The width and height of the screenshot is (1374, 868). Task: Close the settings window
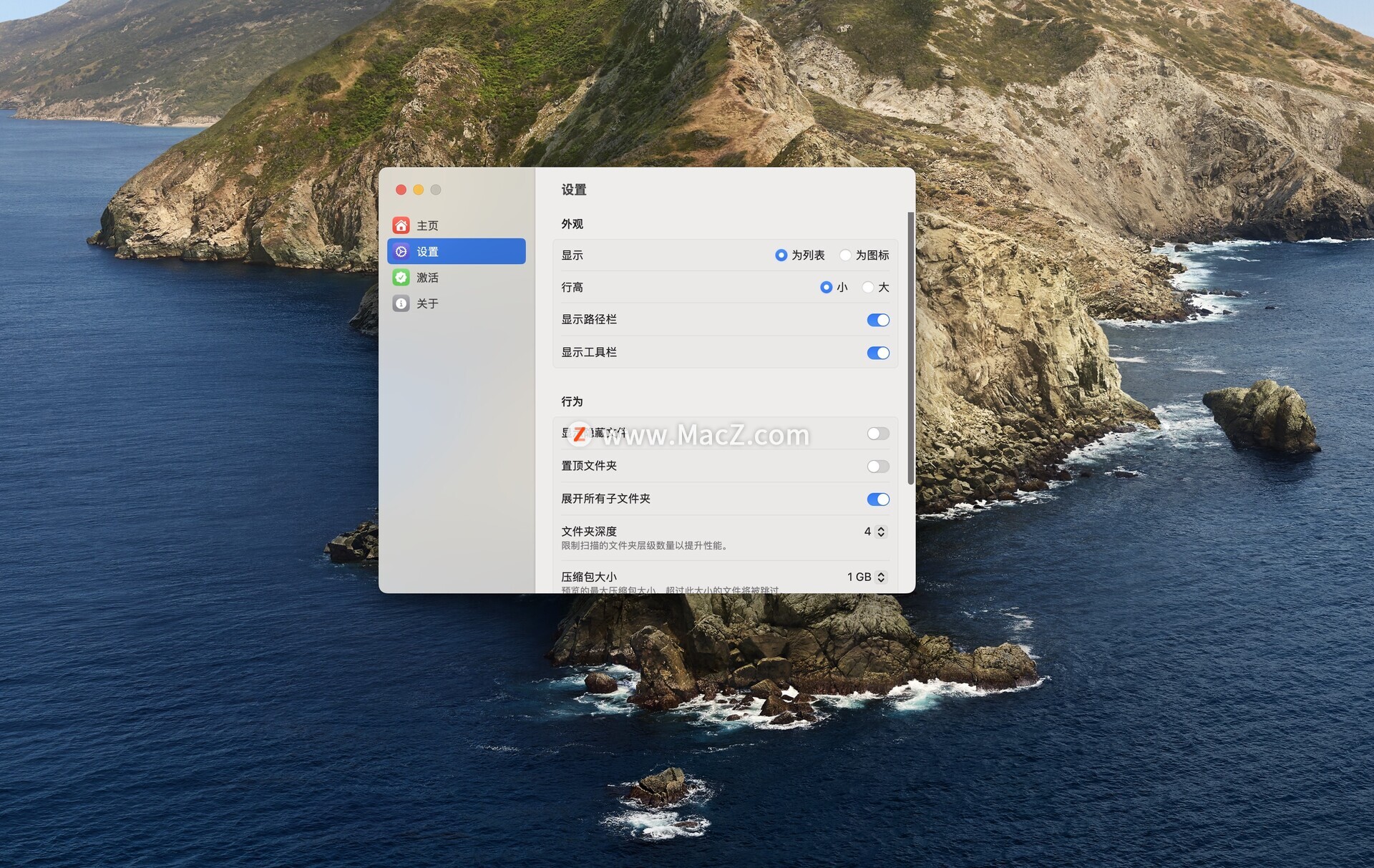point(401,190)
